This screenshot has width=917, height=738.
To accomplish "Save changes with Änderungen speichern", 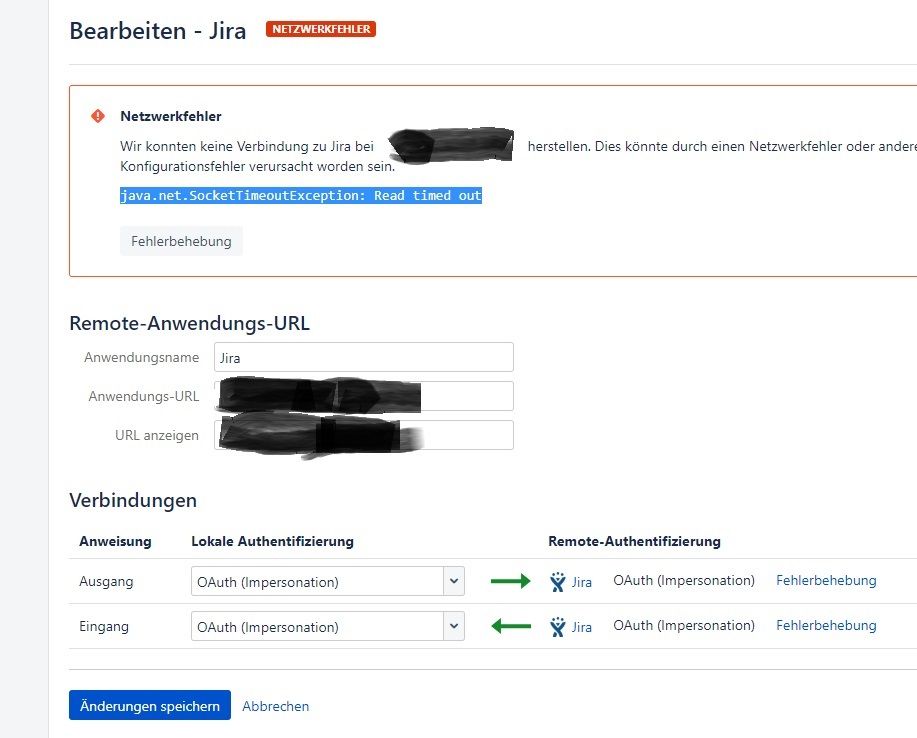I will click(150, 705).
